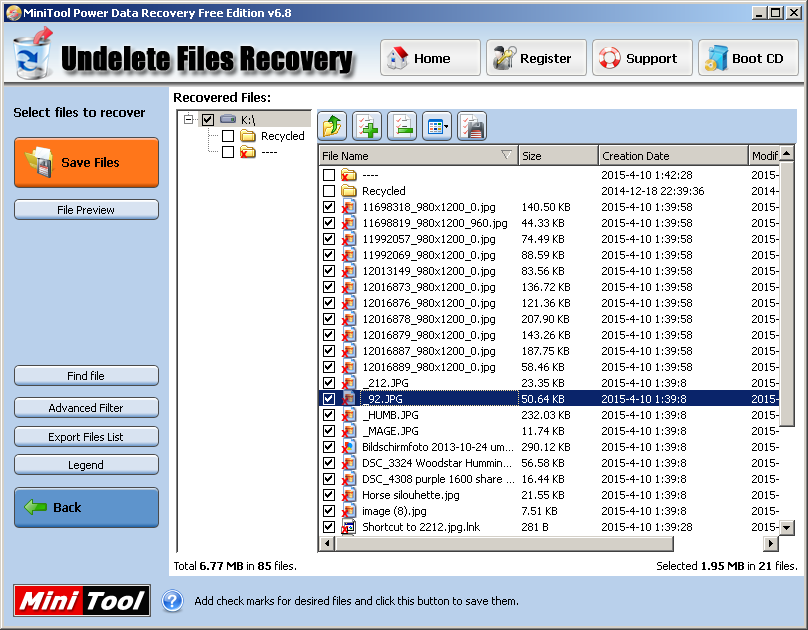The image size is (808, 630).
Task: Click the deleted ---- folder icon in tree
Action: [248, 152]
